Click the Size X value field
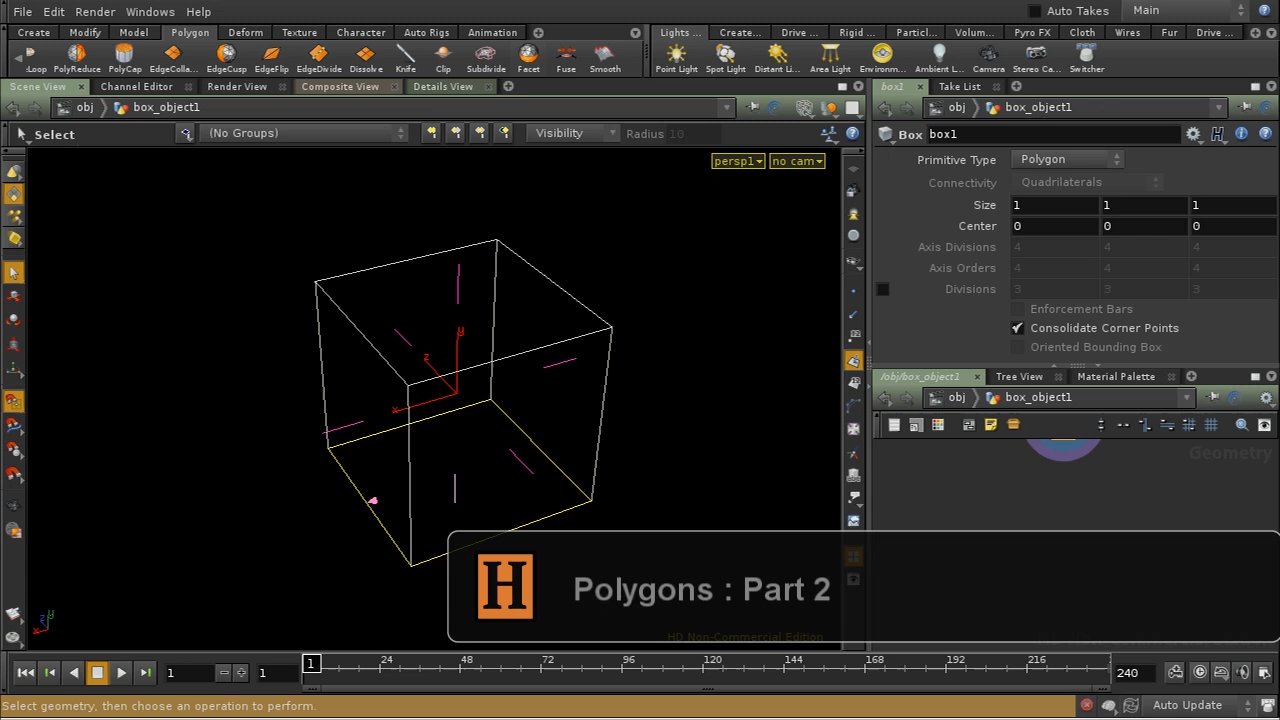Viewport: 1280px width, 720px height. pos(1054,205)
